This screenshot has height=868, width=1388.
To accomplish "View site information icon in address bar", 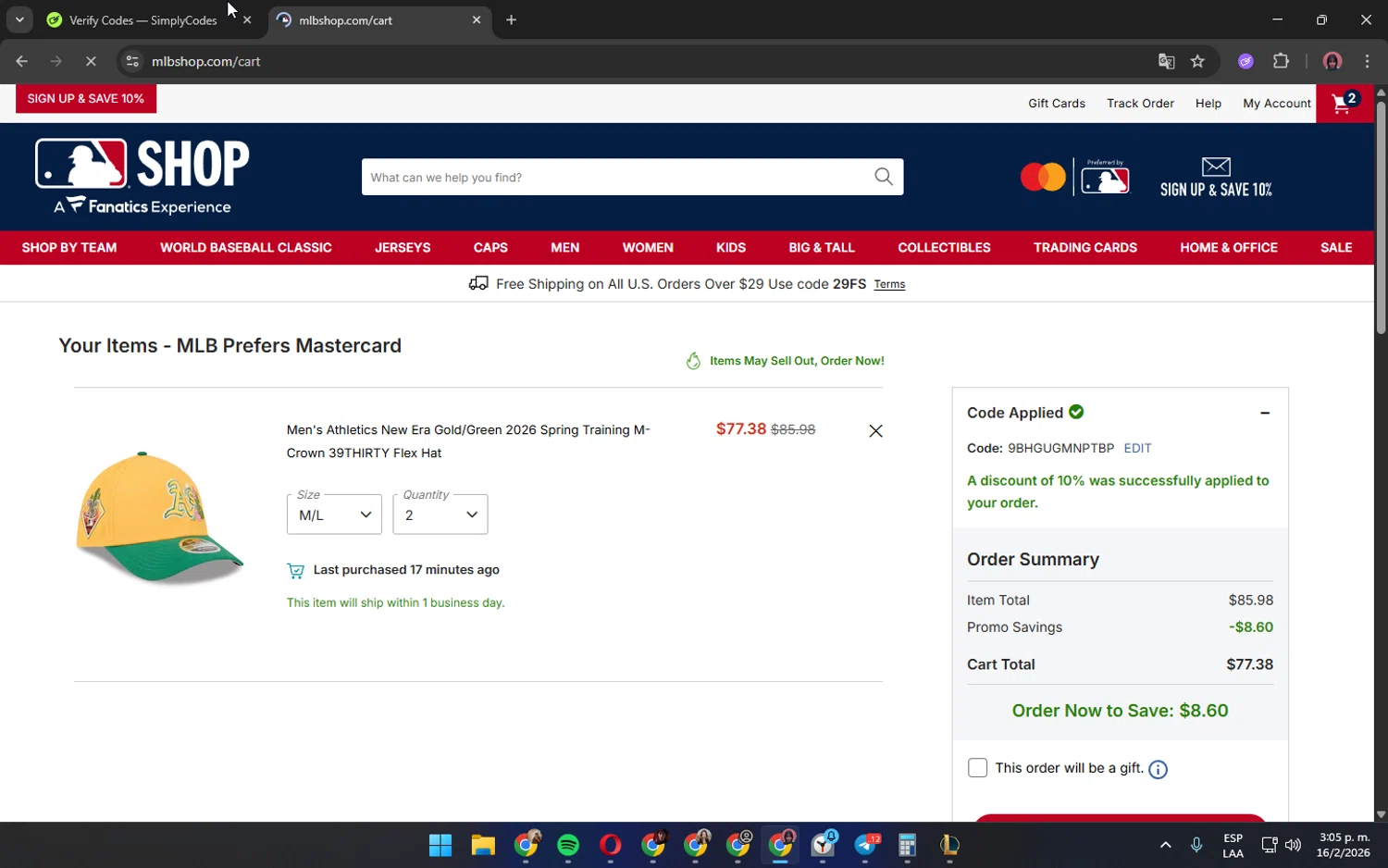I will [132, 61].
